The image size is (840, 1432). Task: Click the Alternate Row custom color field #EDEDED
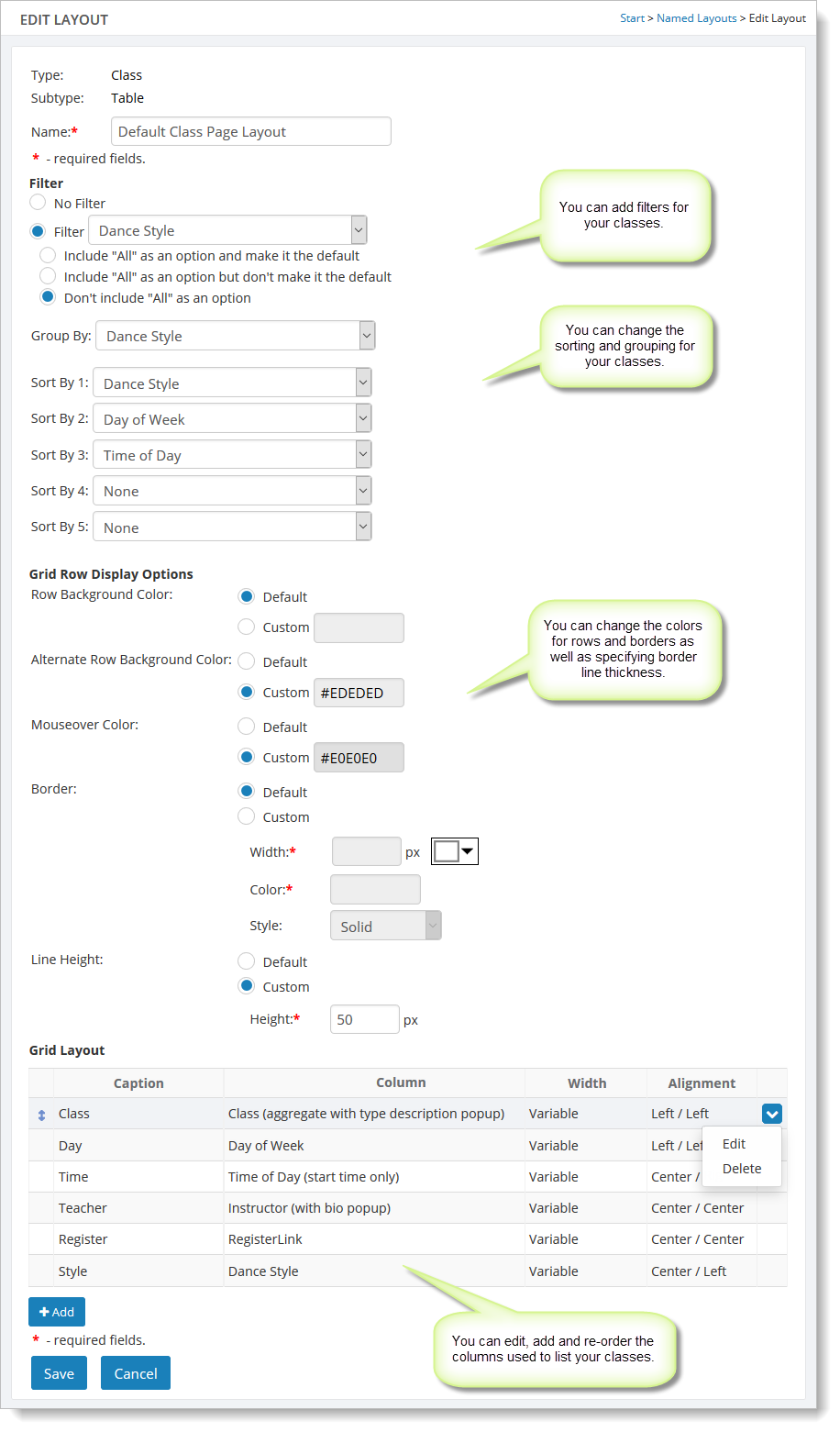tap(359, 693)
